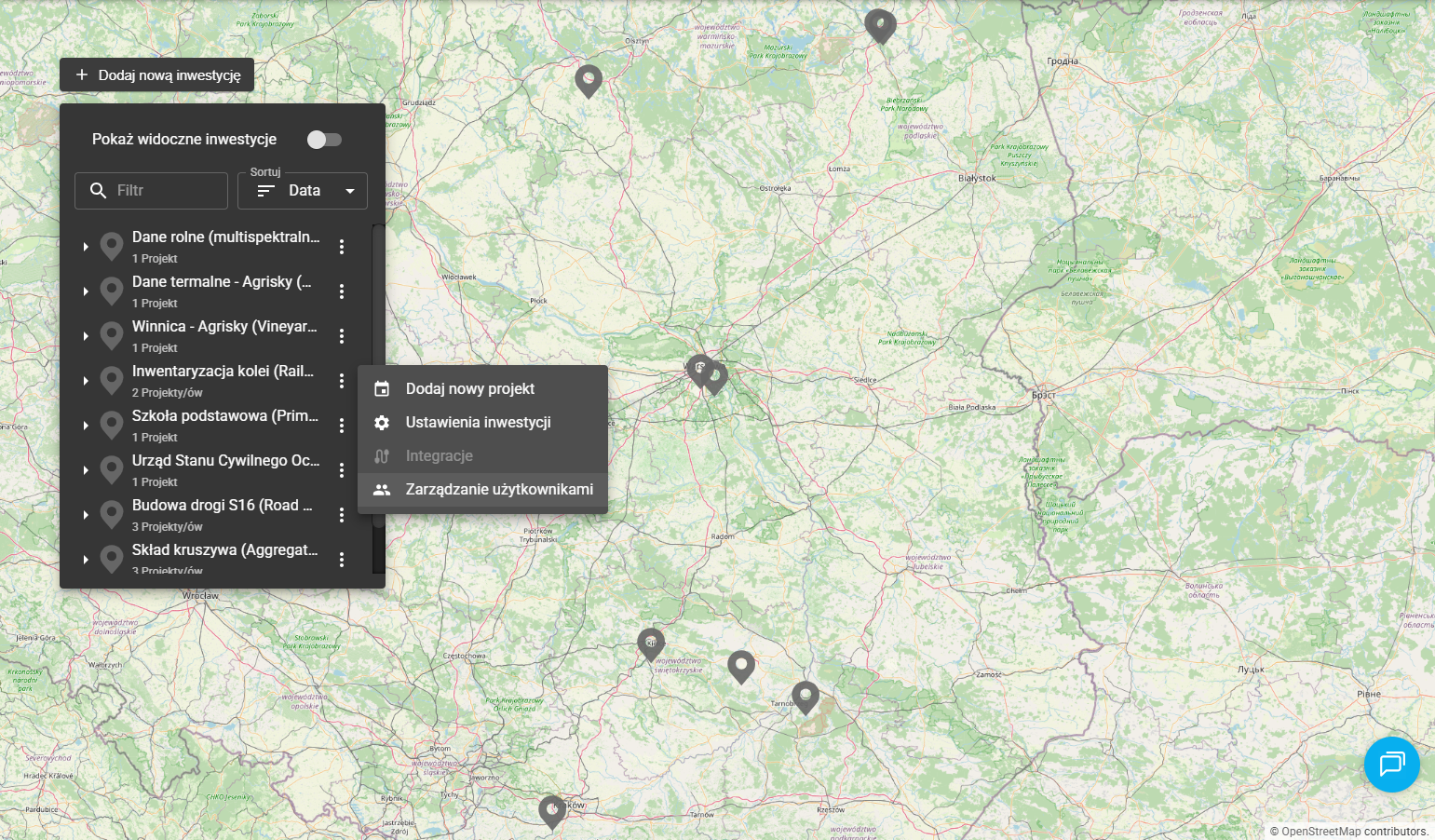The width and height of the screenshot is (1435, 840).
Task: Open options menu for Dane rolne investment
Action: tap(342, 247)
